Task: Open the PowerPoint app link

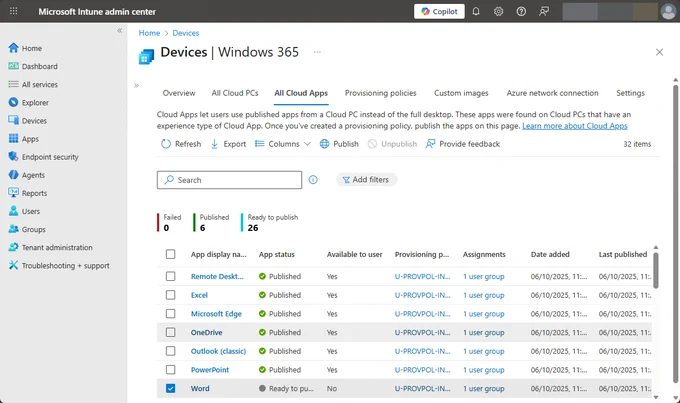Action: (x=210, y=370)
